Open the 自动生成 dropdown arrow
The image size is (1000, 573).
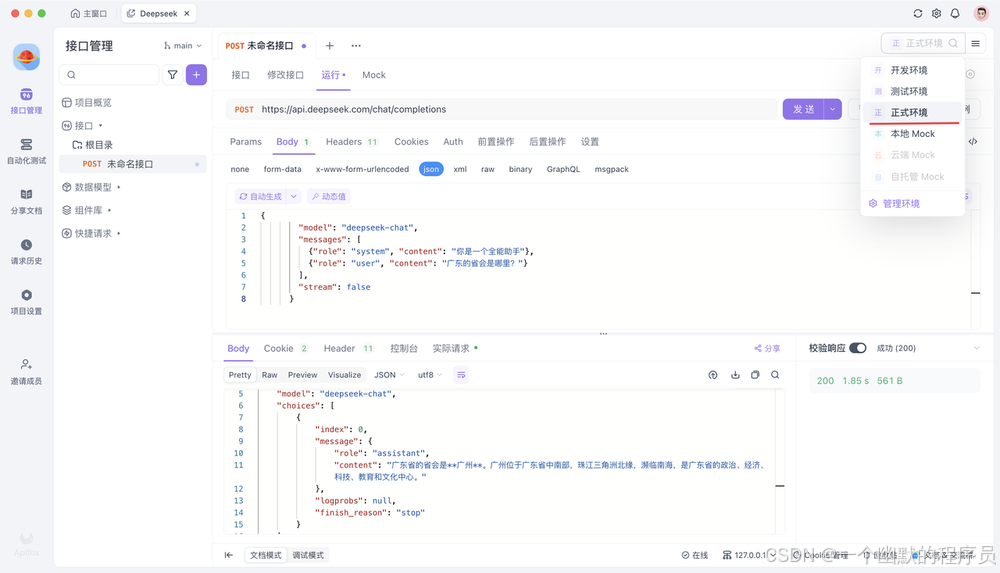(293, 197)
